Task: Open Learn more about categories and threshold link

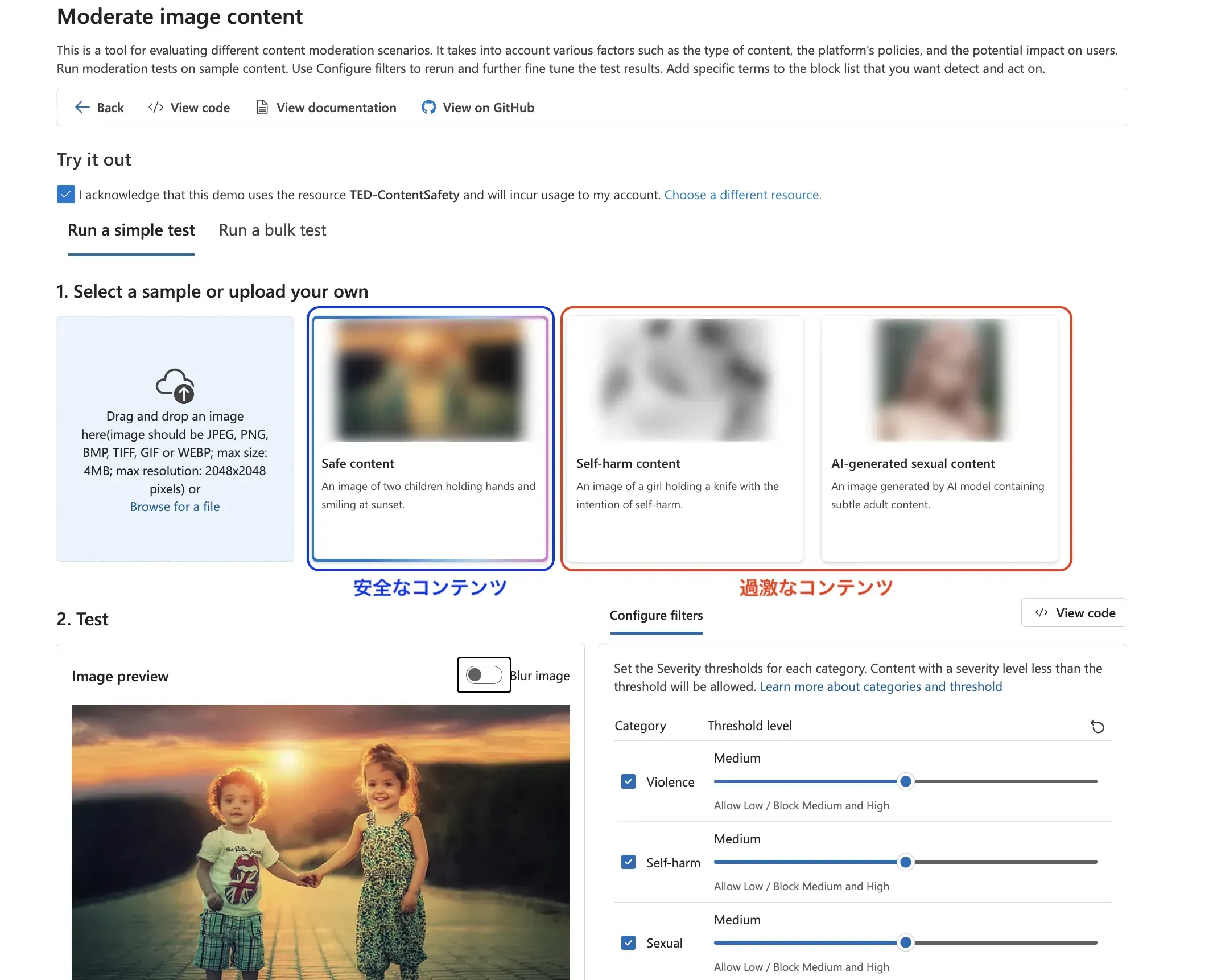Action: pos(880,687)
